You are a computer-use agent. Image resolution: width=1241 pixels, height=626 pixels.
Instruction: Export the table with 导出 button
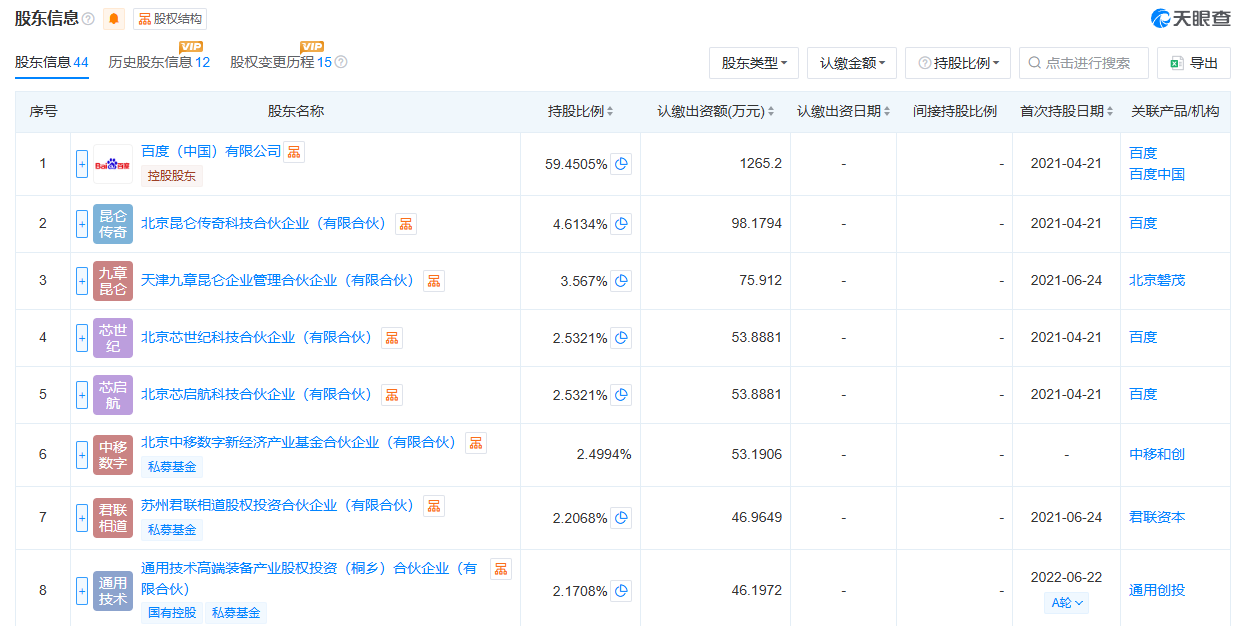pyautogui.click(x=1194, y=63)
